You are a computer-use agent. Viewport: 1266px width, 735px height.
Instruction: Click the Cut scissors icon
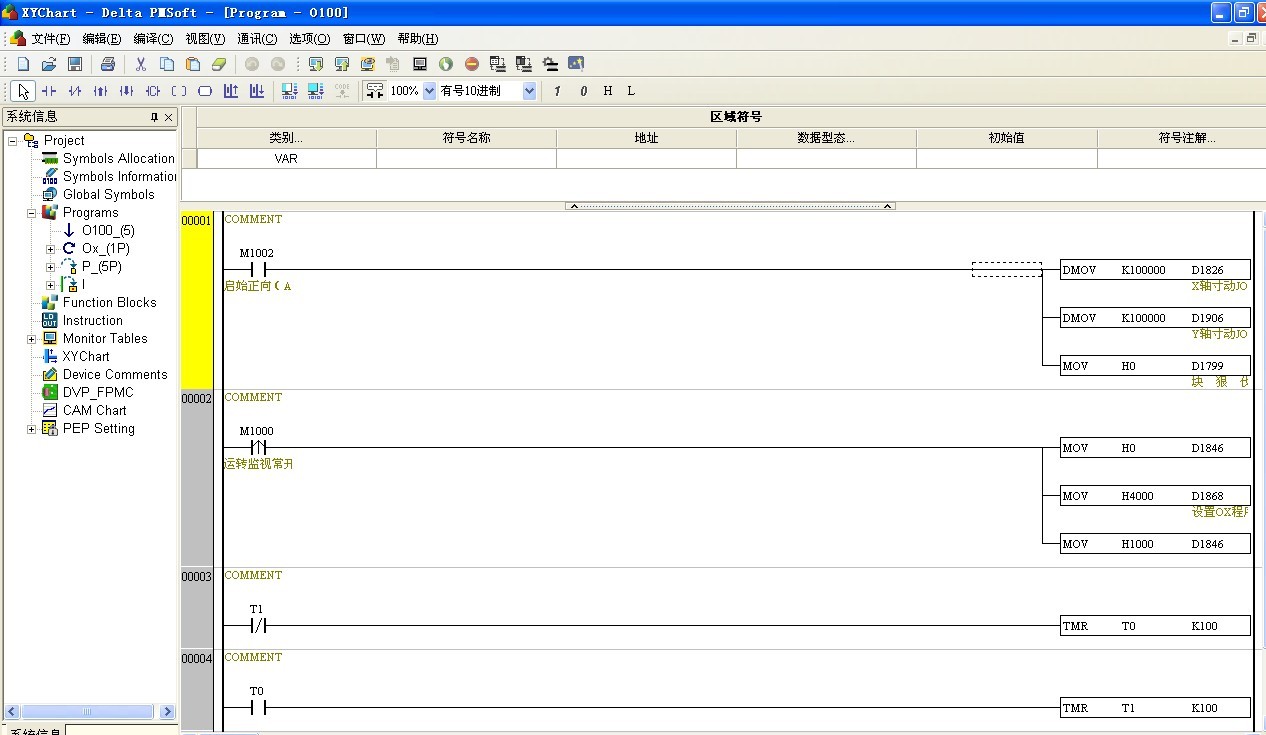tap(141, 64)
